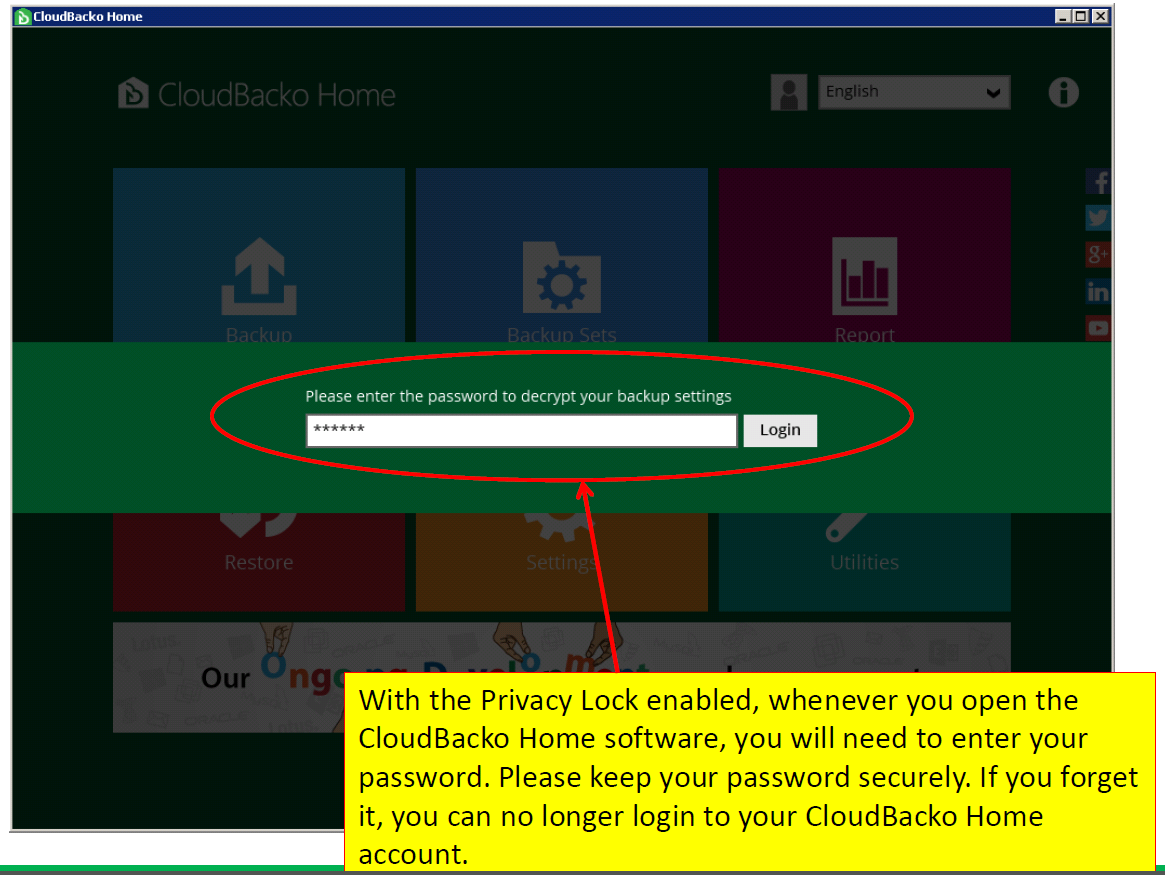The width and height of the screenshot is (1165, 875).
Task: Open the information about icon
Action: click(1063, 93)
